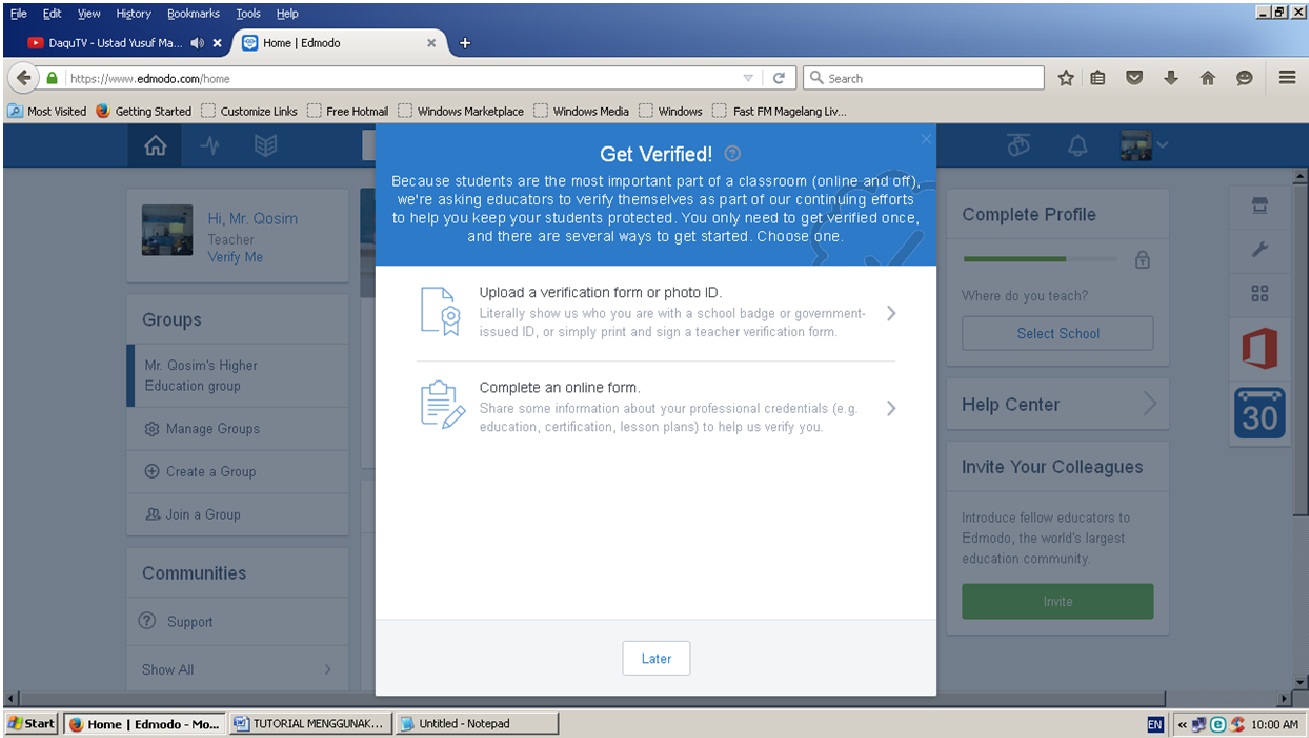Click the Complete Profile progress bar
Viewport: 1309px width, 738px height.
coord(1040,259)
